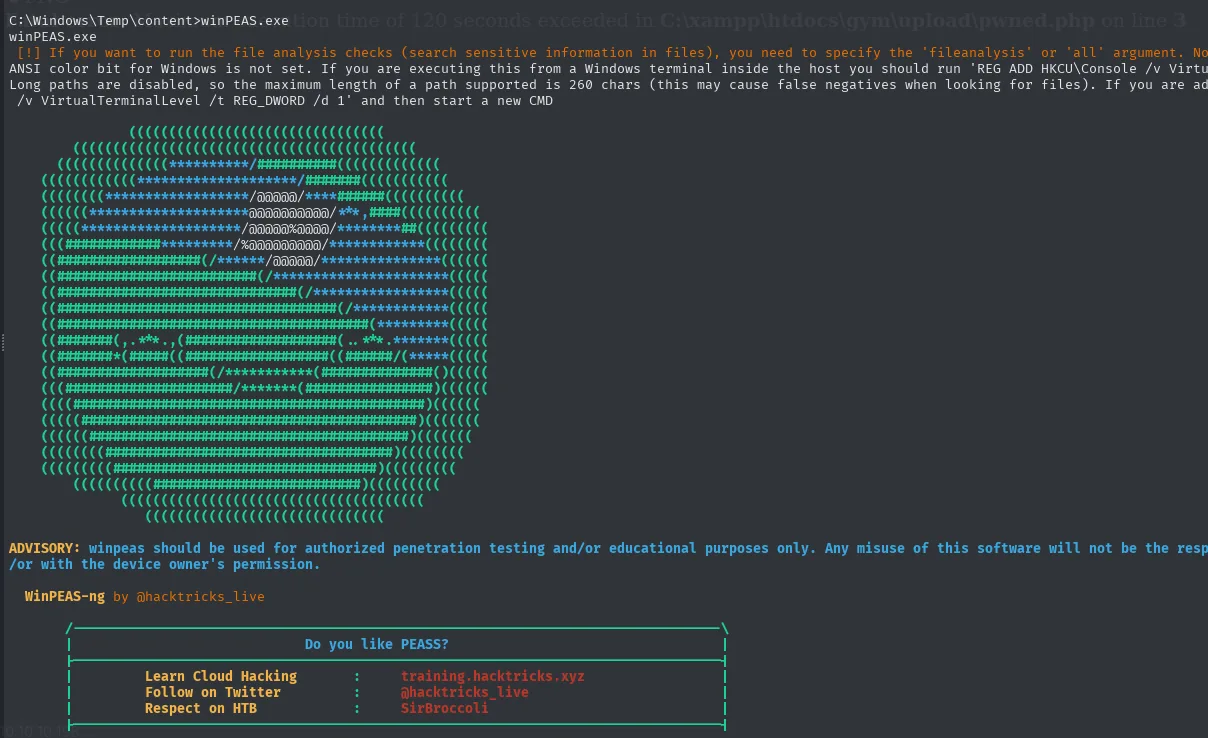Screen dimensions: 1208x738
Task: Click the '/or with the device owner's permission.' line
Action: (x=164, y=564)
